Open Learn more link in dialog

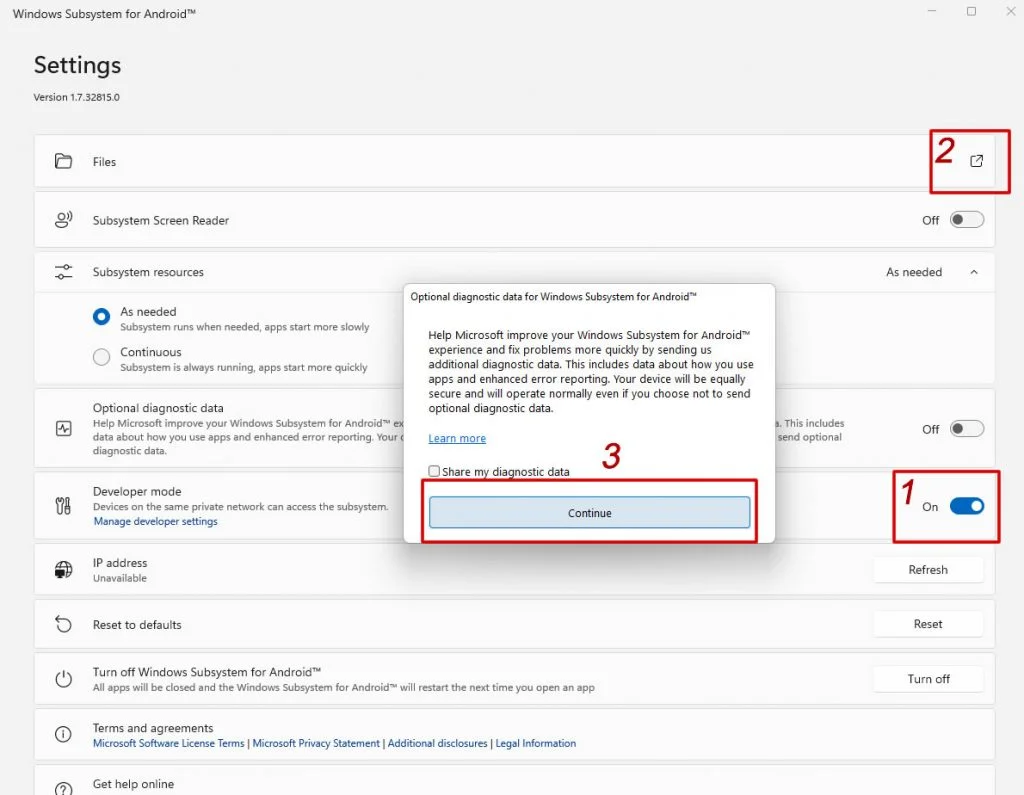[457, 438]
